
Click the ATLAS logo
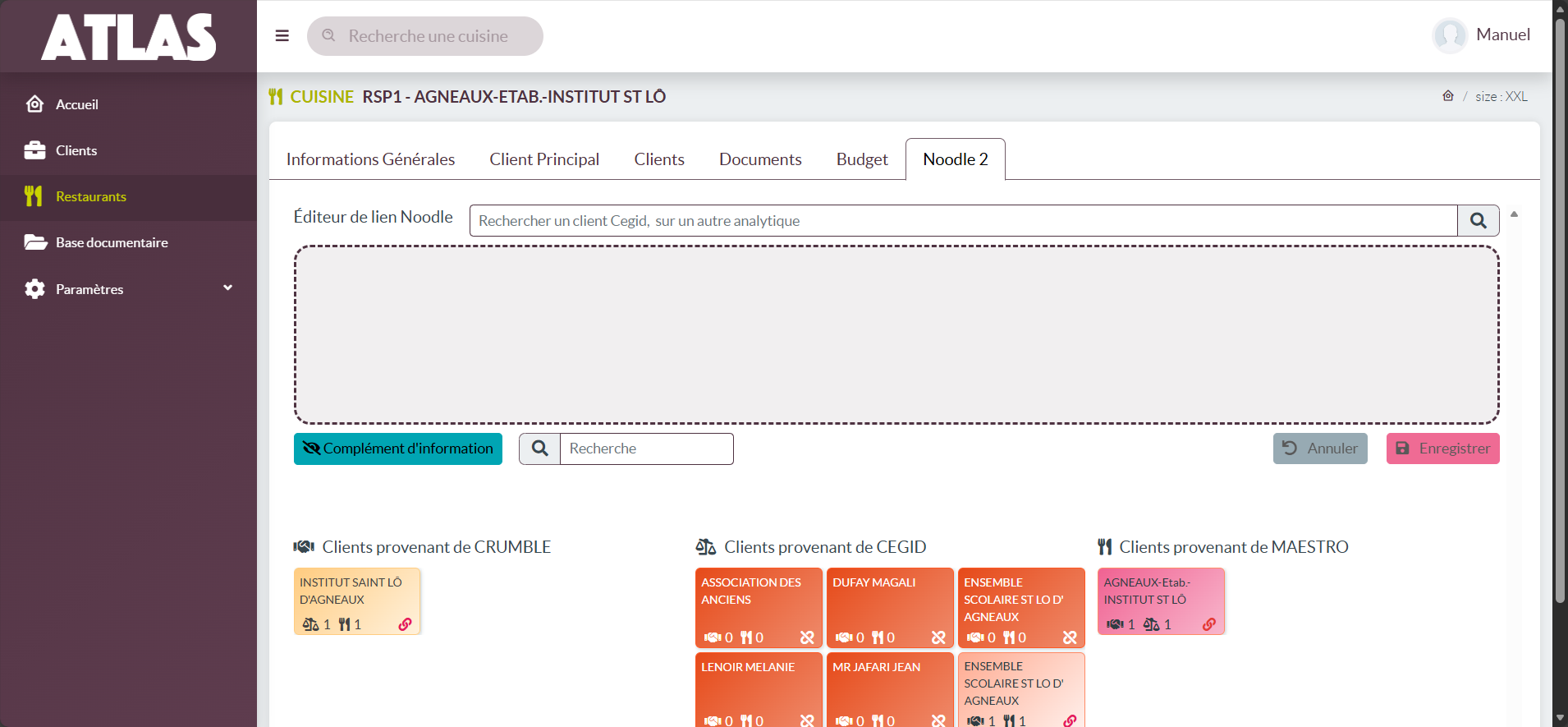tap(129, 37)
